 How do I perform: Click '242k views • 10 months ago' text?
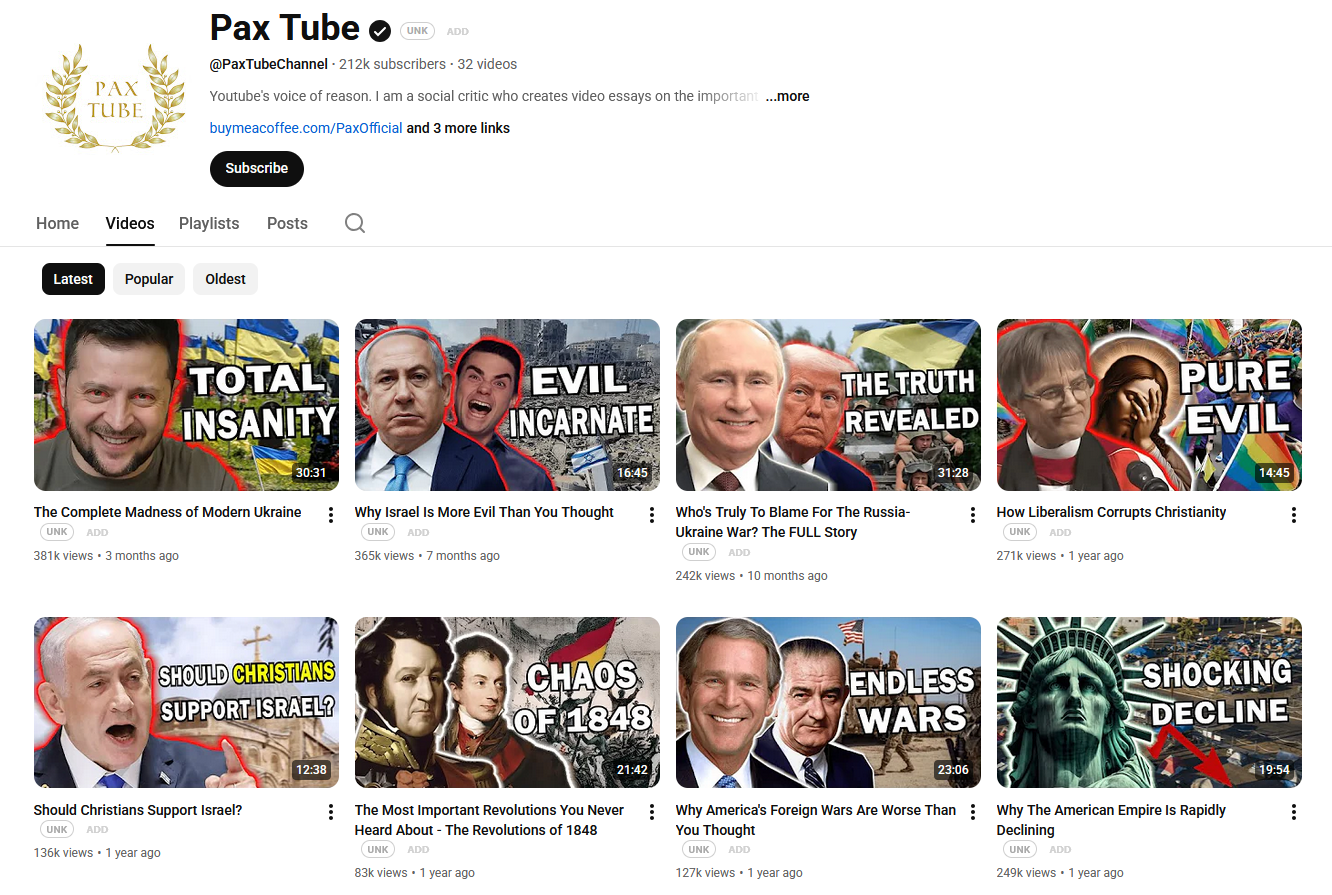[752, 576]
